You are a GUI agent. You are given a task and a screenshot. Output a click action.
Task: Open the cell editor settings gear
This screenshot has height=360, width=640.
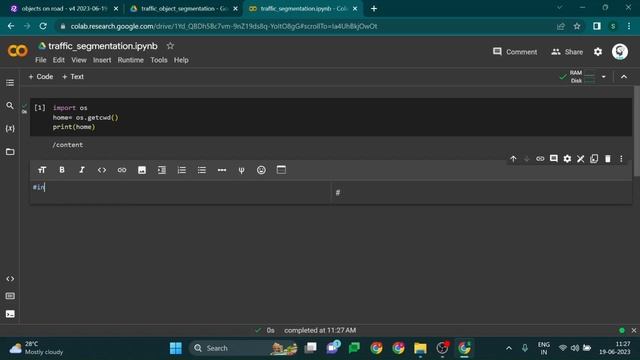[x=567, y=159]
